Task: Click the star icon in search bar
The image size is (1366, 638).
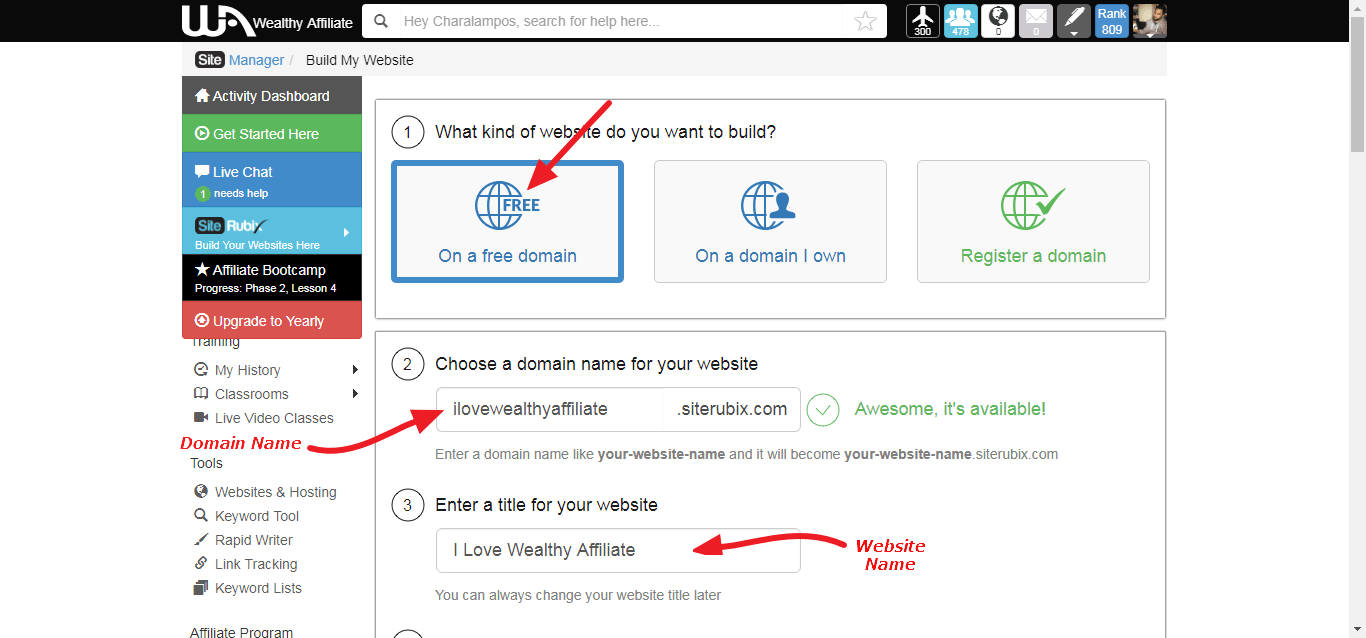Action: click(x=865, y=21)
